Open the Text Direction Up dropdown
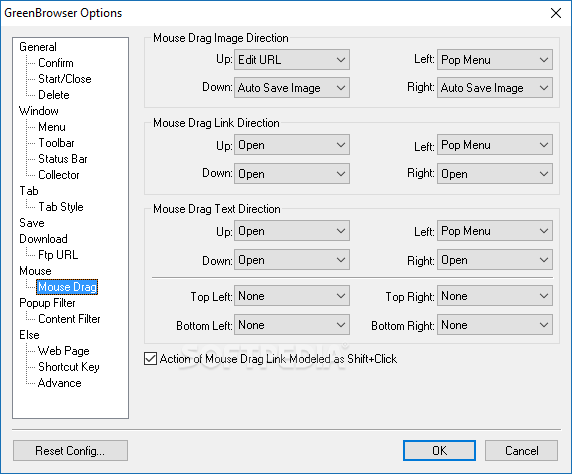 click(291, 231)
